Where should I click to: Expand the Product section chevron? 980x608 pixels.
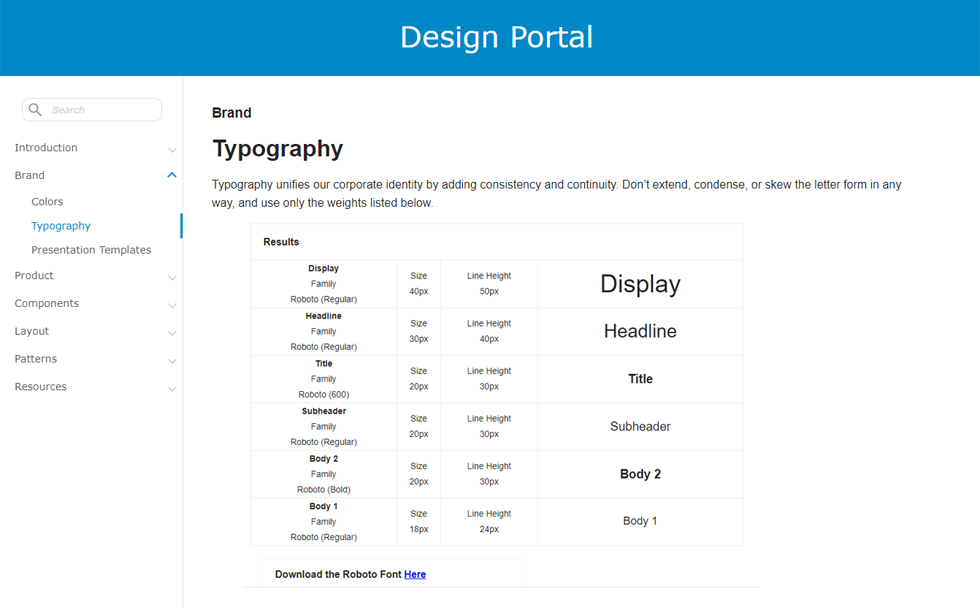pyautogui.click(x=172, y=277)
